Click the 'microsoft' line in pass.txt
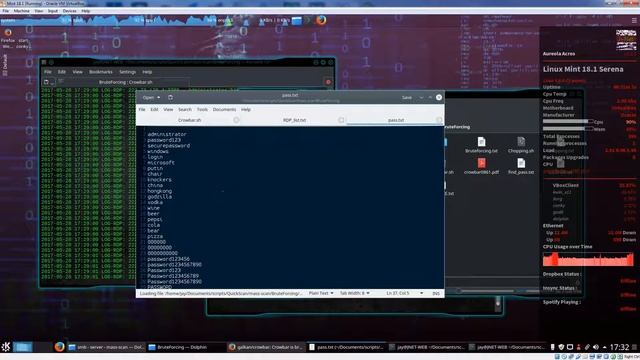 [x=161, y=162]
